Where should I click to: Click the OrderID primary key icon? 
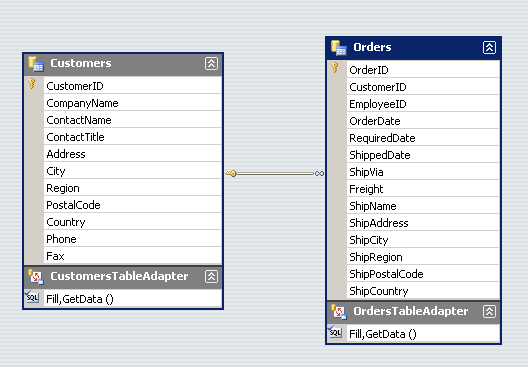pos(335,67)
